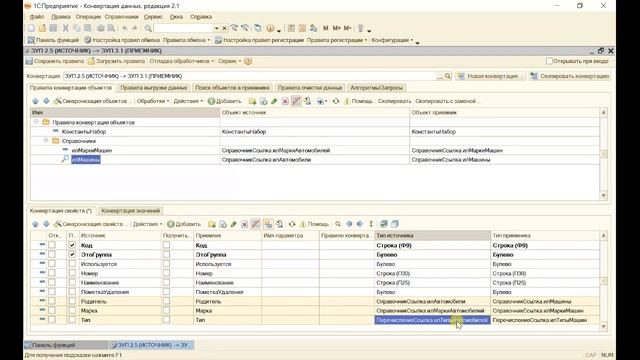Toggle Получить checkbox in Родитель row
Screen dimensions: 640x360
(166, 301)
